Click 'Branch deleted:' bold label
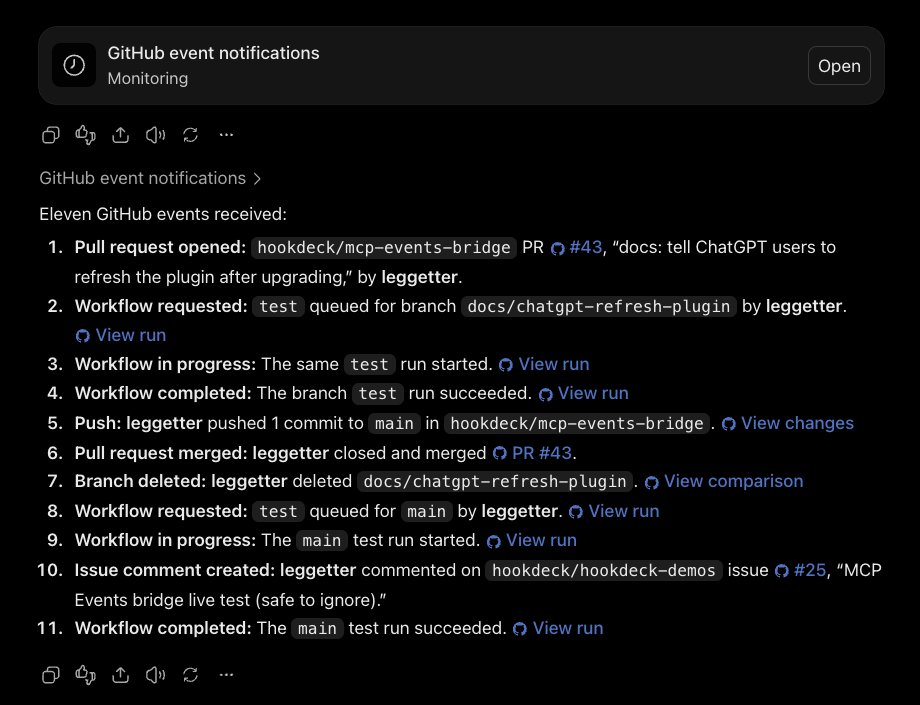Screen dimensions: 920x705 (140, 482)
